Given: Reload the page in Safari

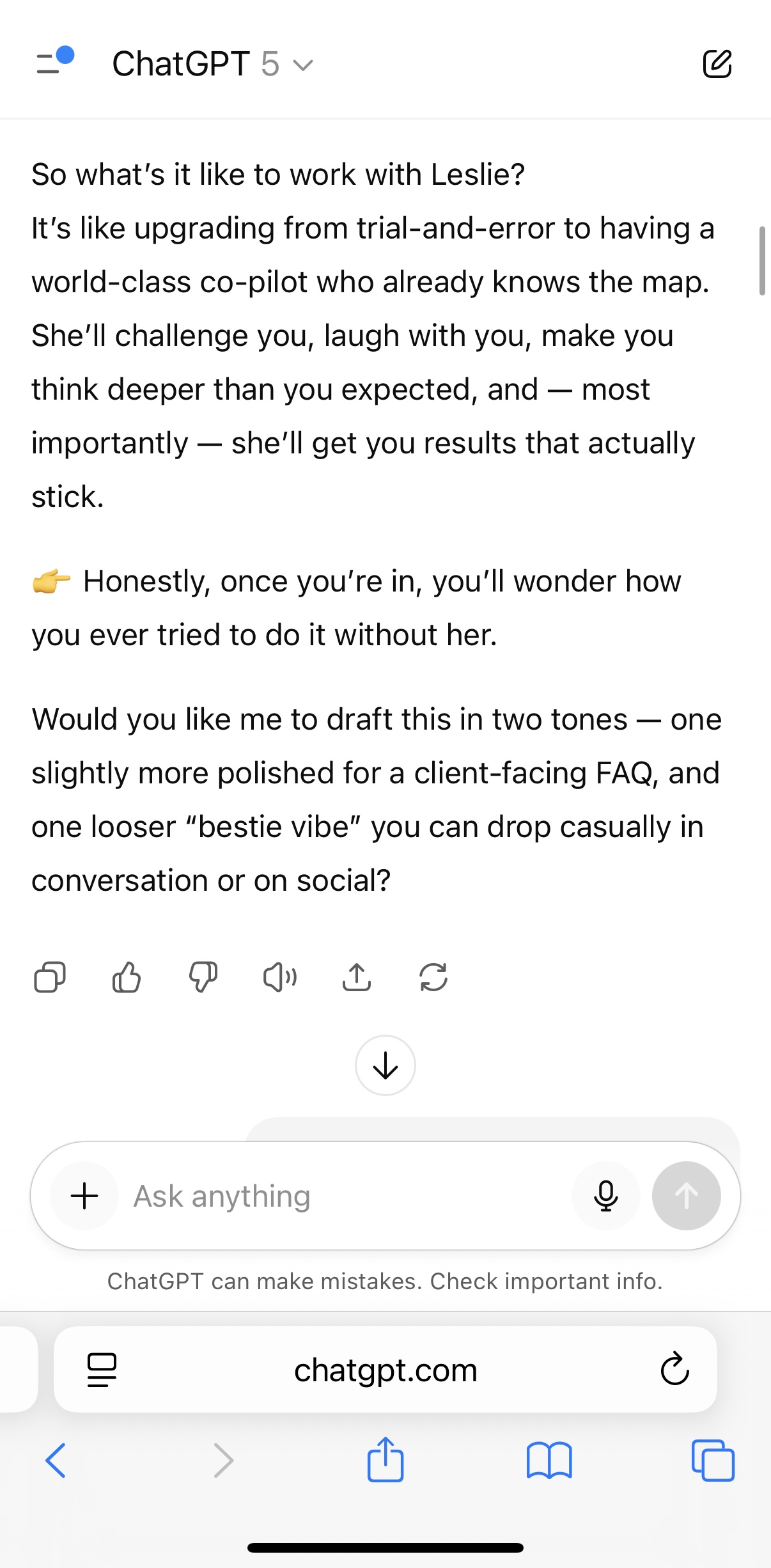Looking at the screenshot, I should tap(674, 1369).
